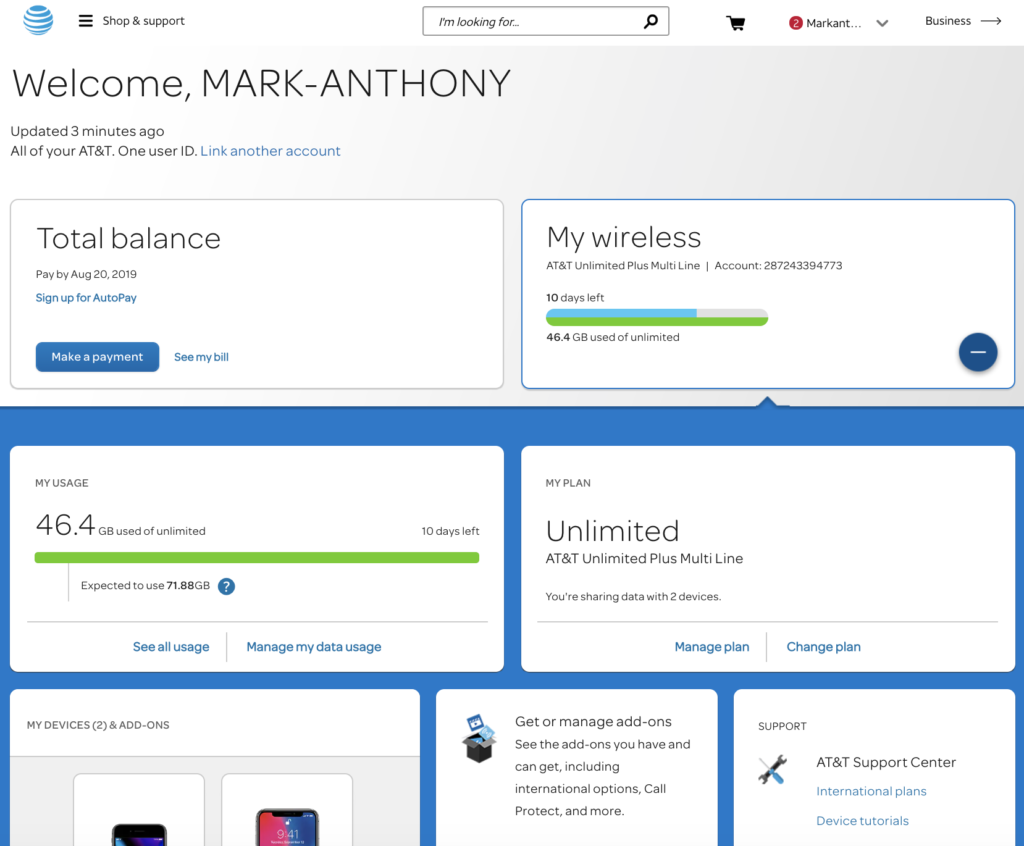Expand the Markant account dropdown chevron
The height and width of the screenshot is (846, 1024).
(x=882, y=24)
